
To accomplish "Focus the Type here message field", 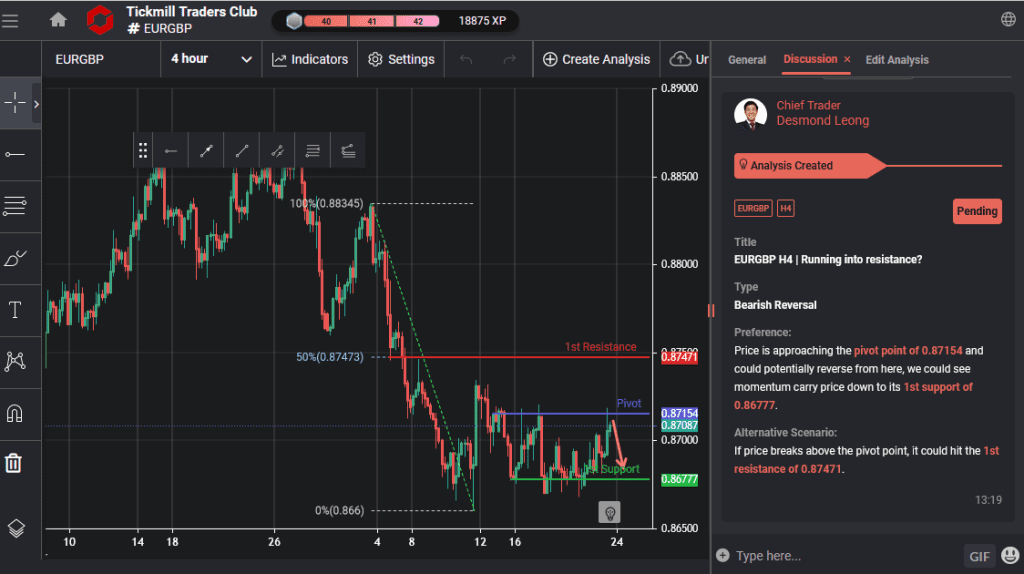I will point(846,556).
